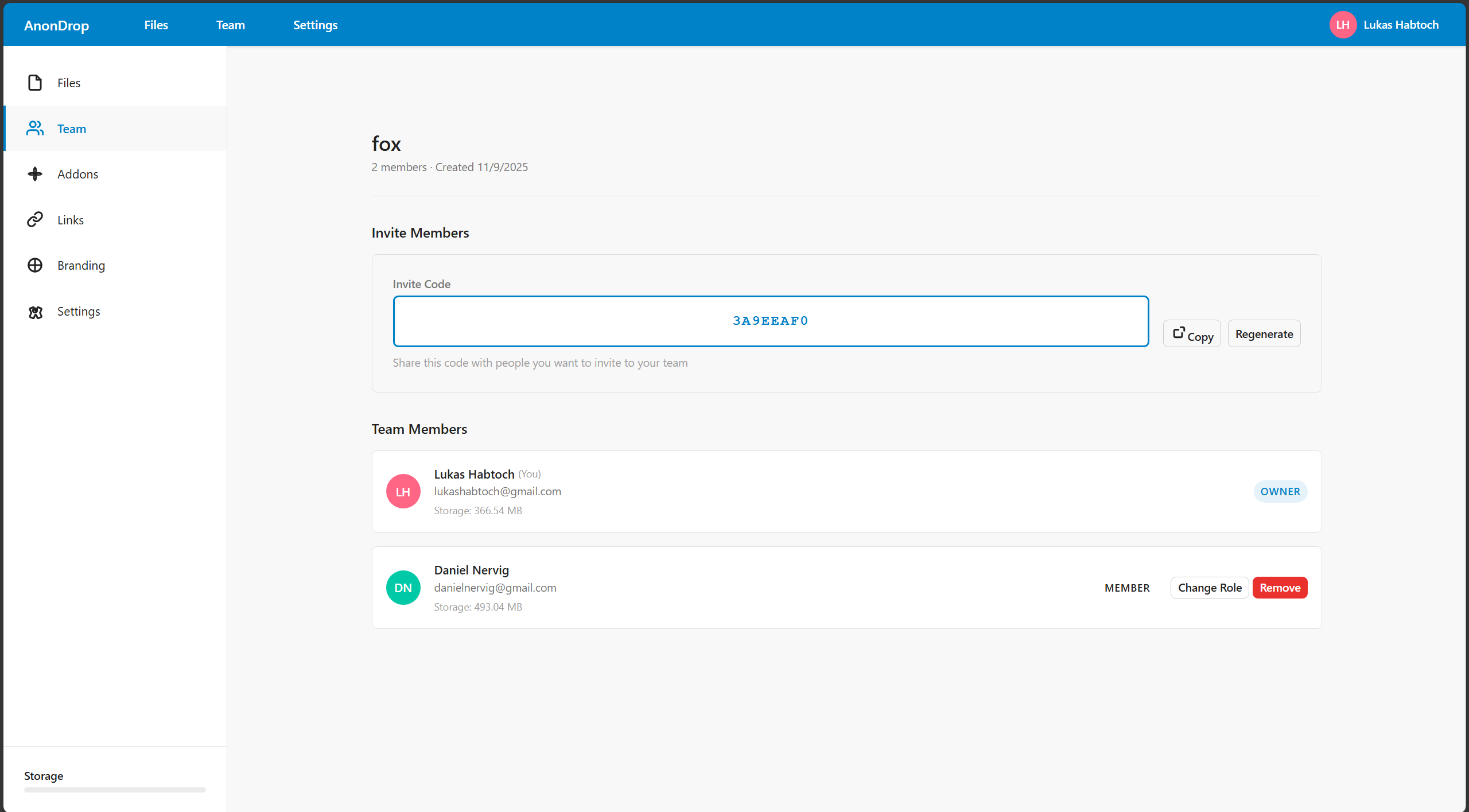
Task: Switch to the Files tab in top navigation
Action: [x=156, y=25]
